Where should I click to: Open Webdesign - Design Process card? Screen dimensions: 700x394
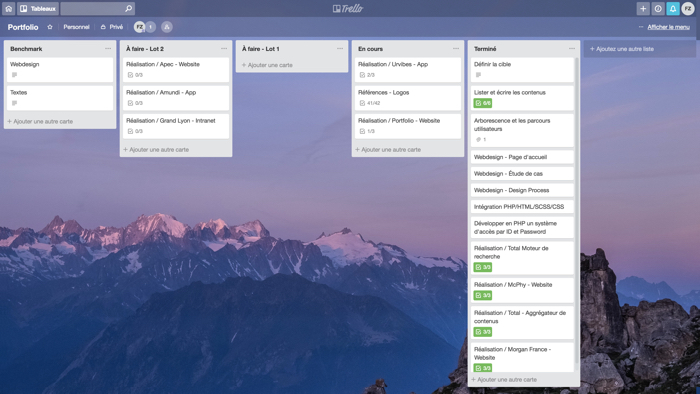pos(522,190)
